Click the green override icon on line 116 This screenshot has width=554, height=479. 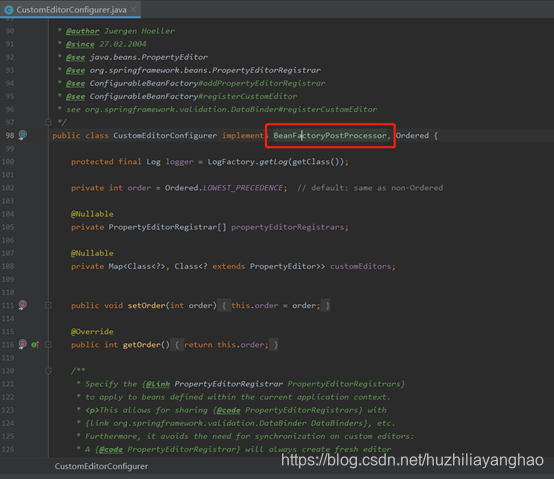point(35,344)
